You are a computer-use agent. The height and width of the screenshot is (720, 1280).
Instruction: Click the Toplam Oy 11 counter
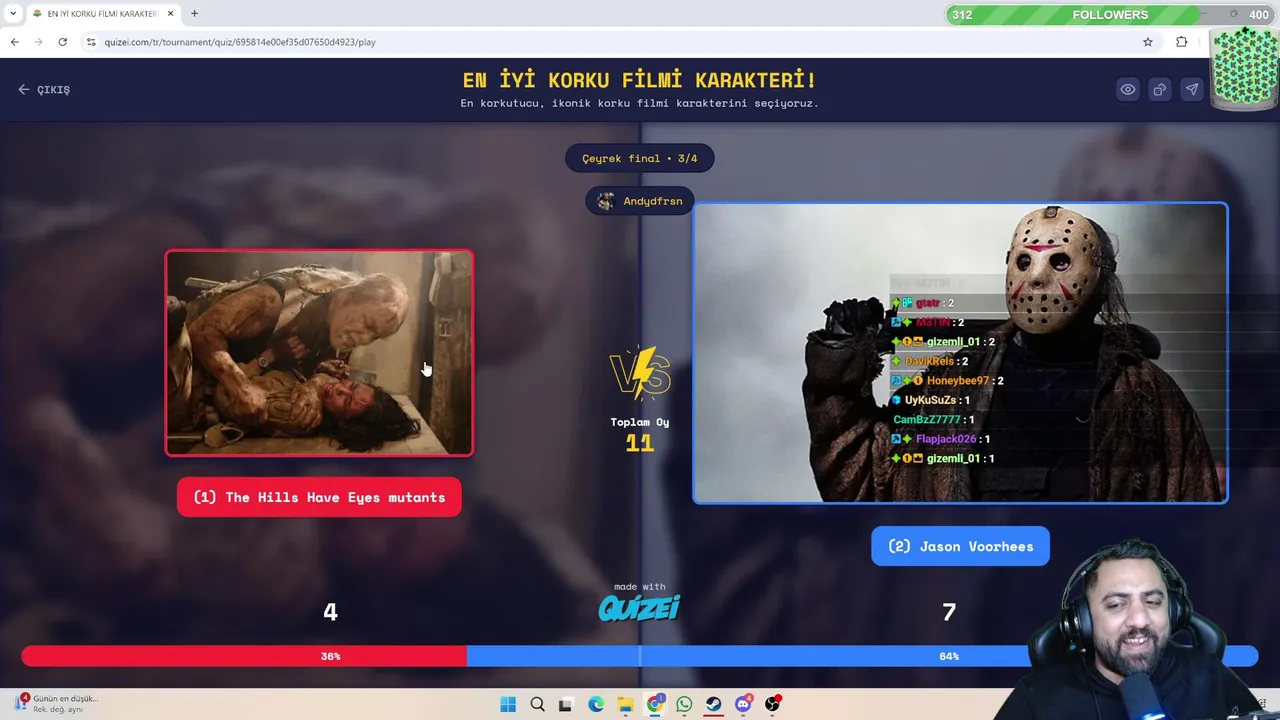(640, 434)
